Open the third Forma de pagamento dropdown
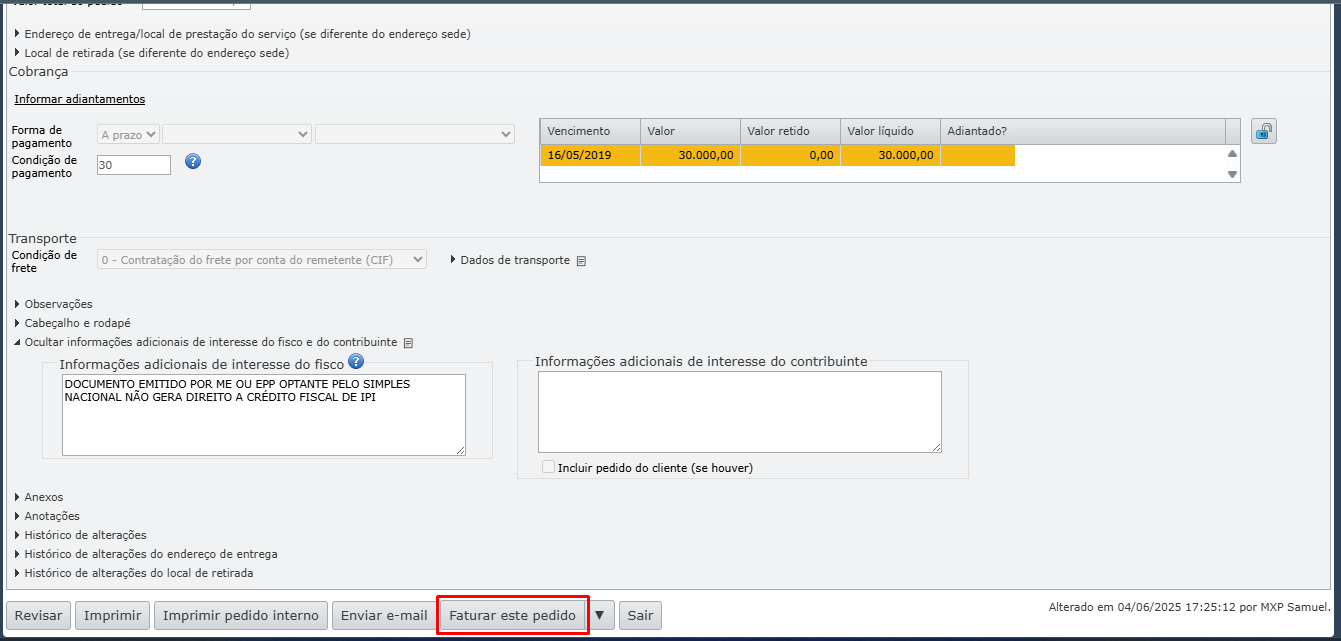The image size is (1341, 641). pos(415,134)
